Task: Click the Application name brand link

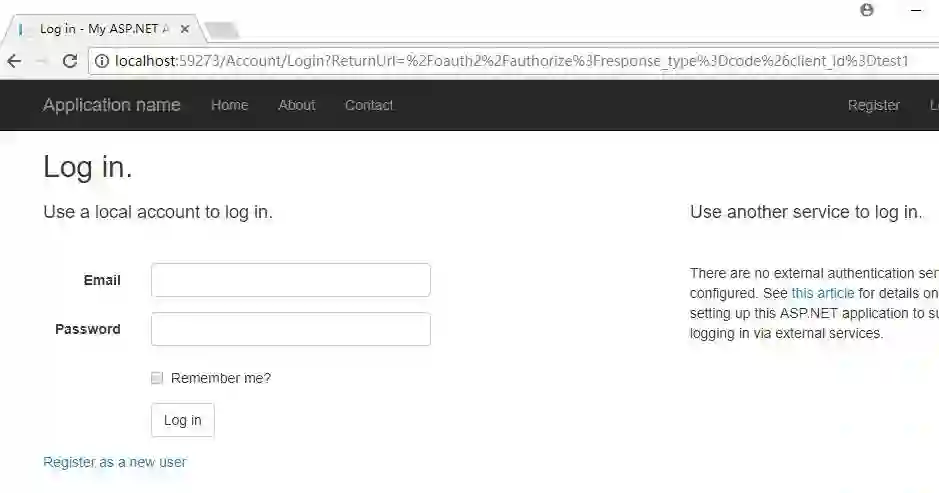Action: tap(112, 105)
